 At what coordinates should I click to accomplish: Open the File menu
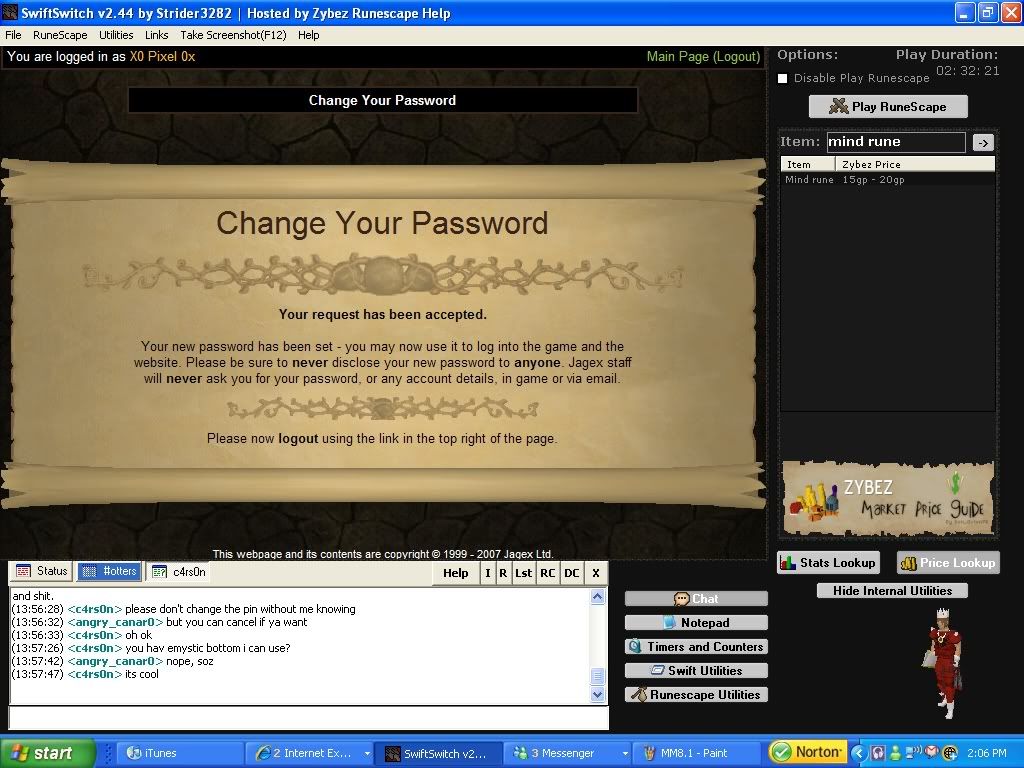(x=13, y=35)
